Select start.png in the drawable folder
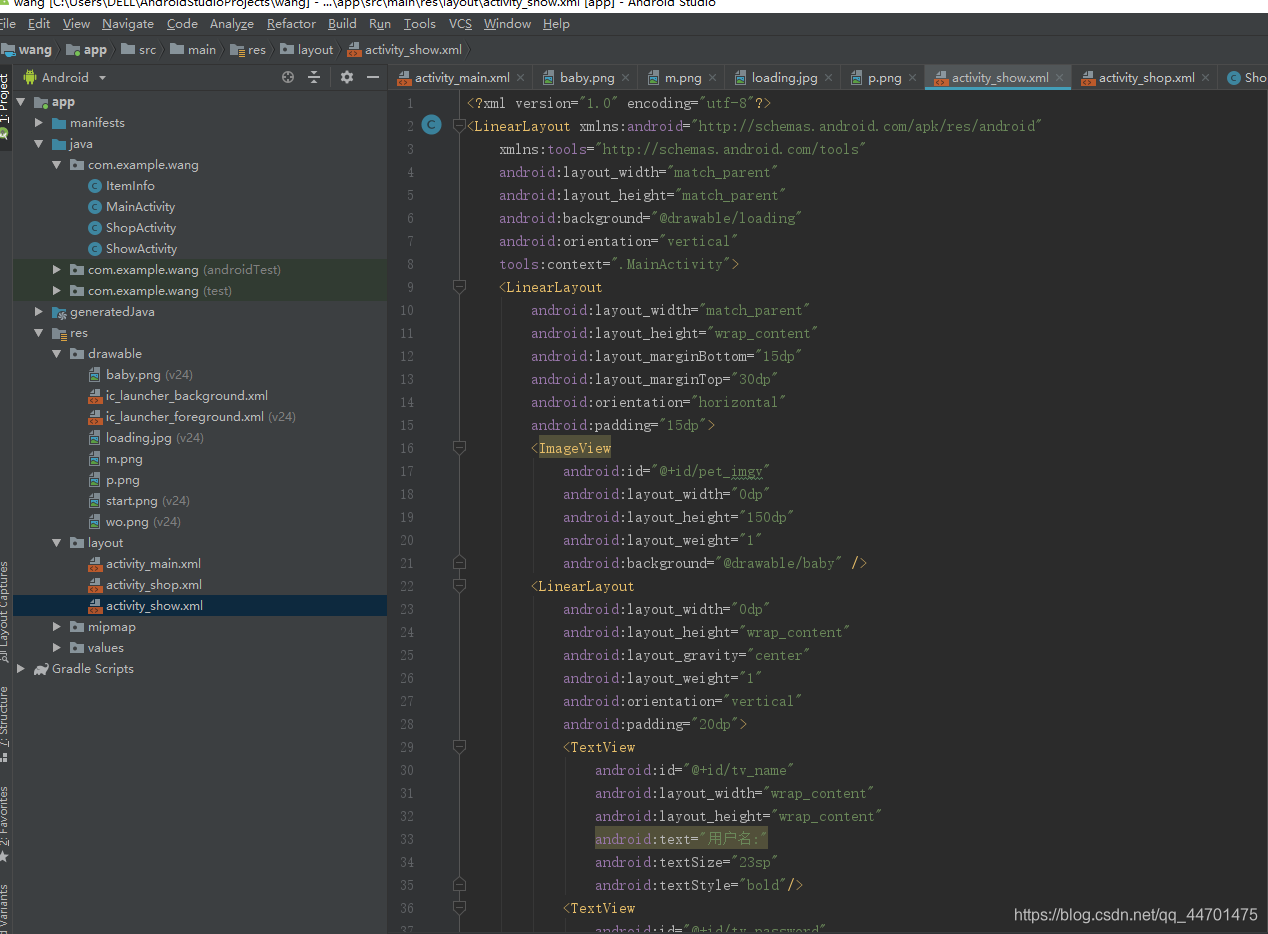This screenshot has height=934, width=1268. pos(132,501)
